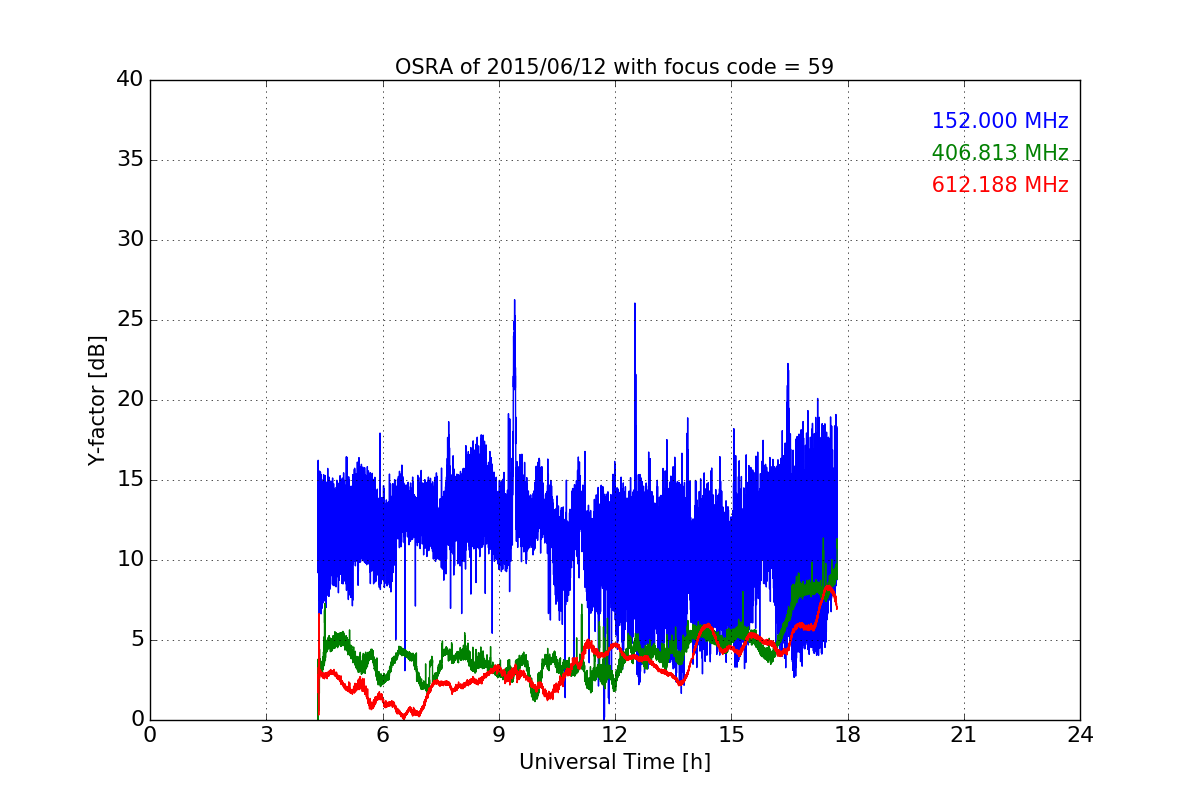Viewport: 1200px width, 800px height.
Task: Click the 'Y-factor [dB]' axis label
Action: pos(96,400)
